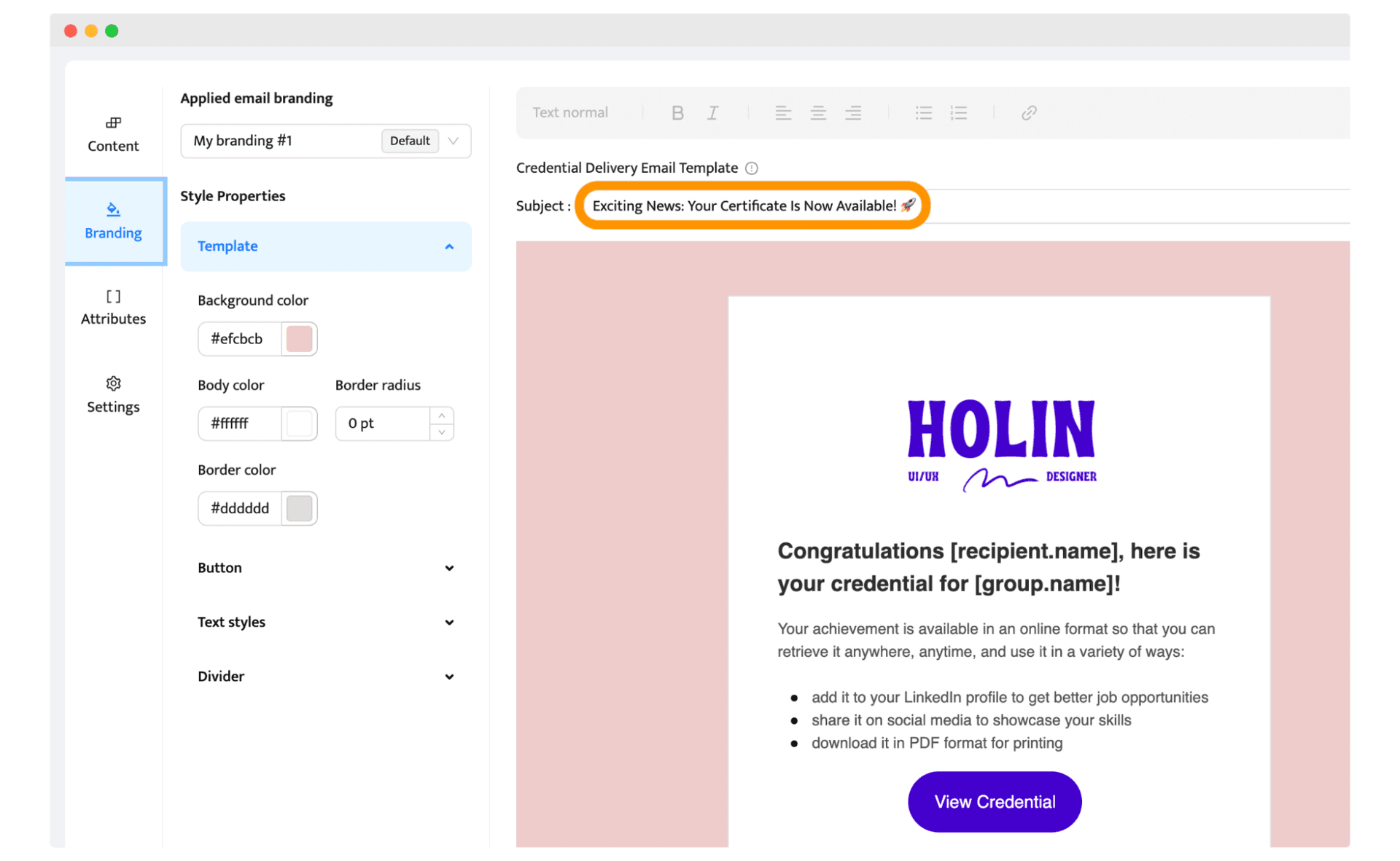Screen dimensions: 1400x861
Task: Edit the email Subject field
Action: pos(751,206)
